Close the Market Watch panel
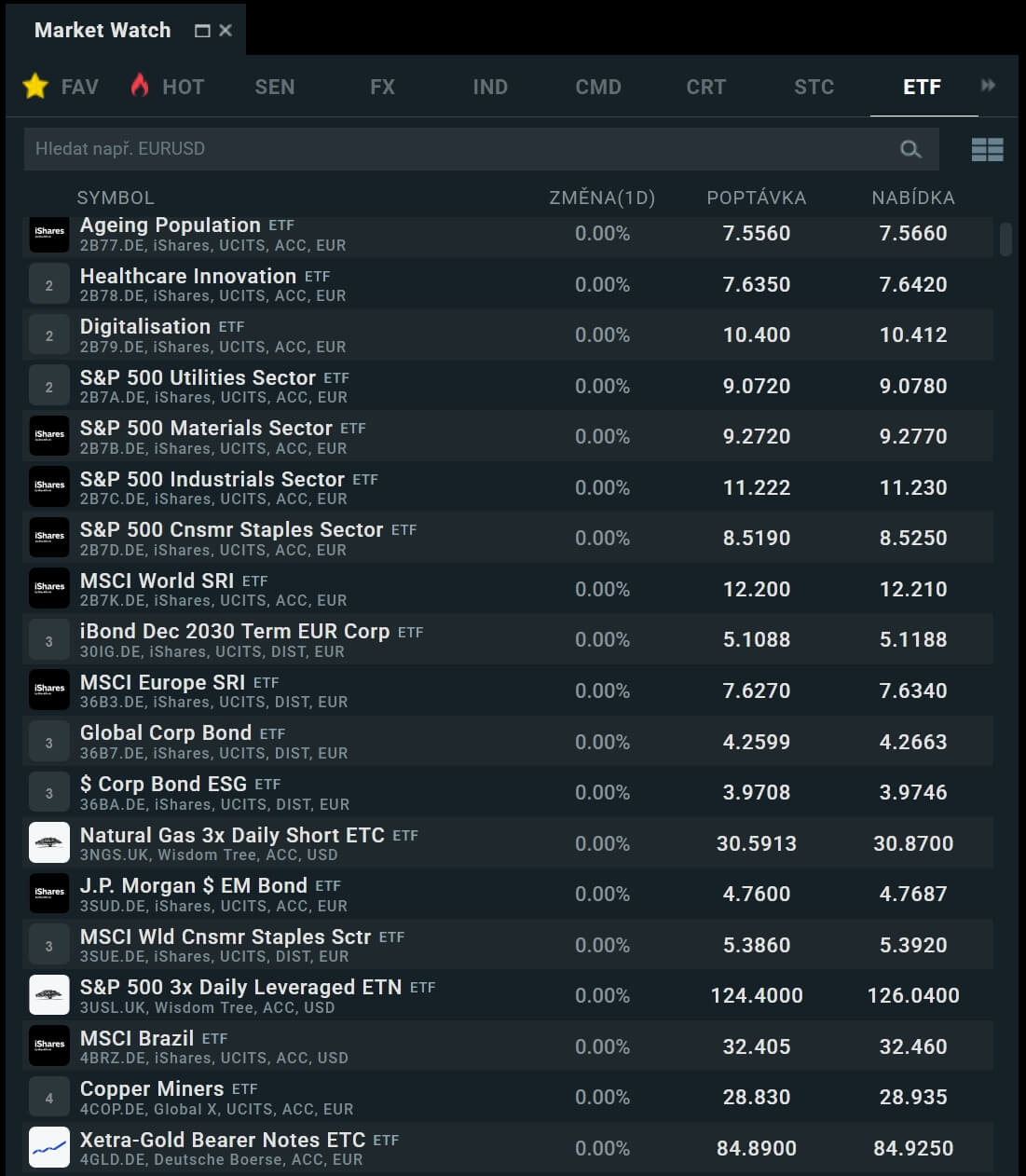Viewport: 1026px width, 1176px height. click(226, 31)
